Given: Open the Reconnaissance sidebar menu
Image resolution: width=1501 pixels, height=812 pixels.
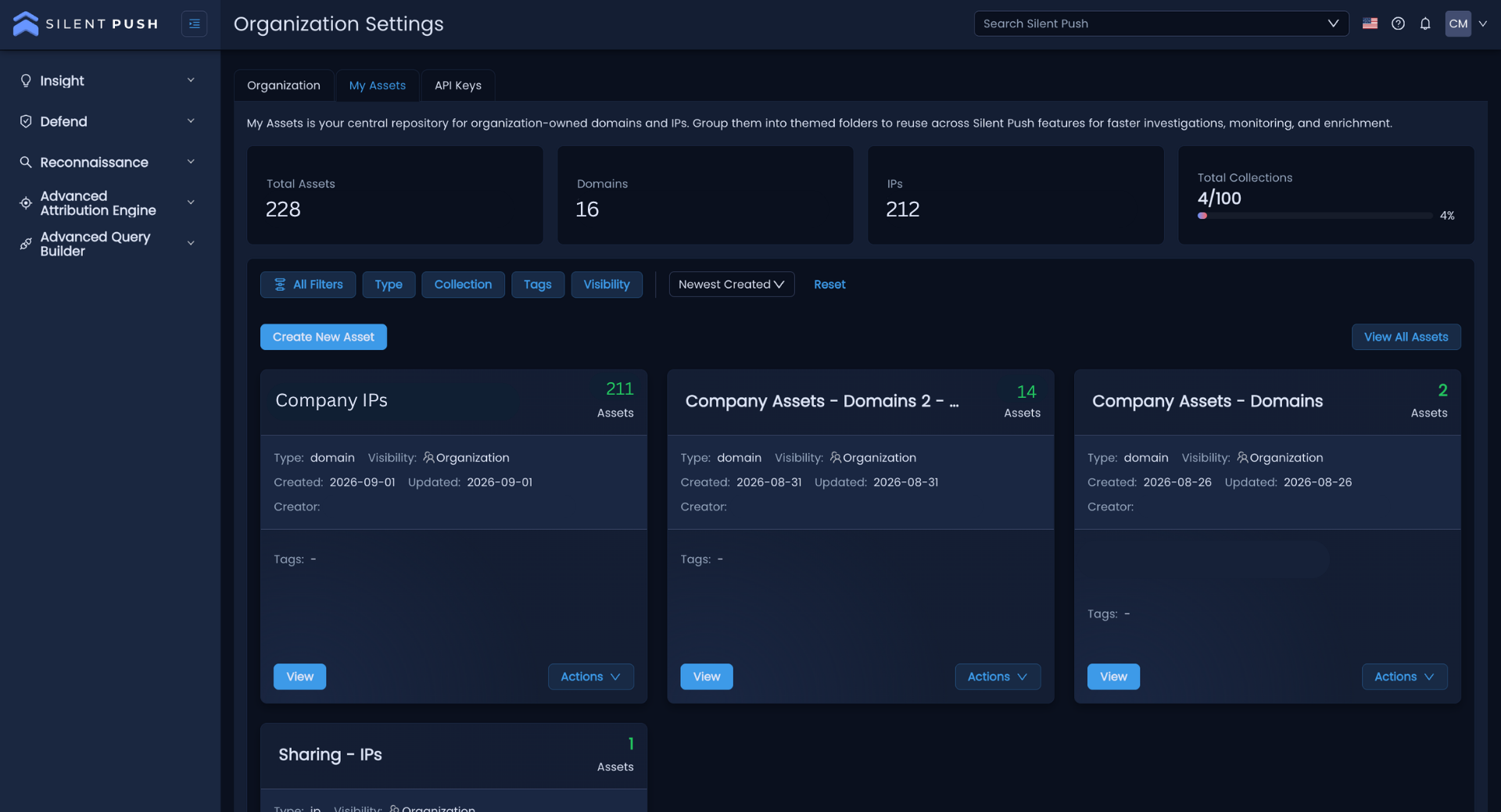Looking at the screenshot, I should point(108,162).
